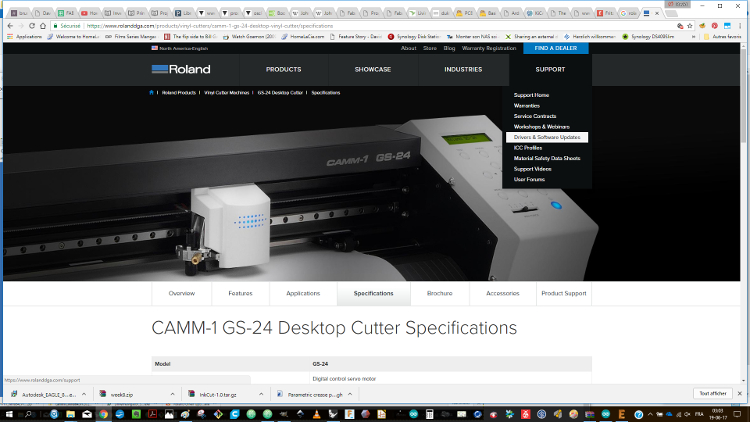
Task: Click the browser home button
Action: pyautogui.click(x=43, y=26)
